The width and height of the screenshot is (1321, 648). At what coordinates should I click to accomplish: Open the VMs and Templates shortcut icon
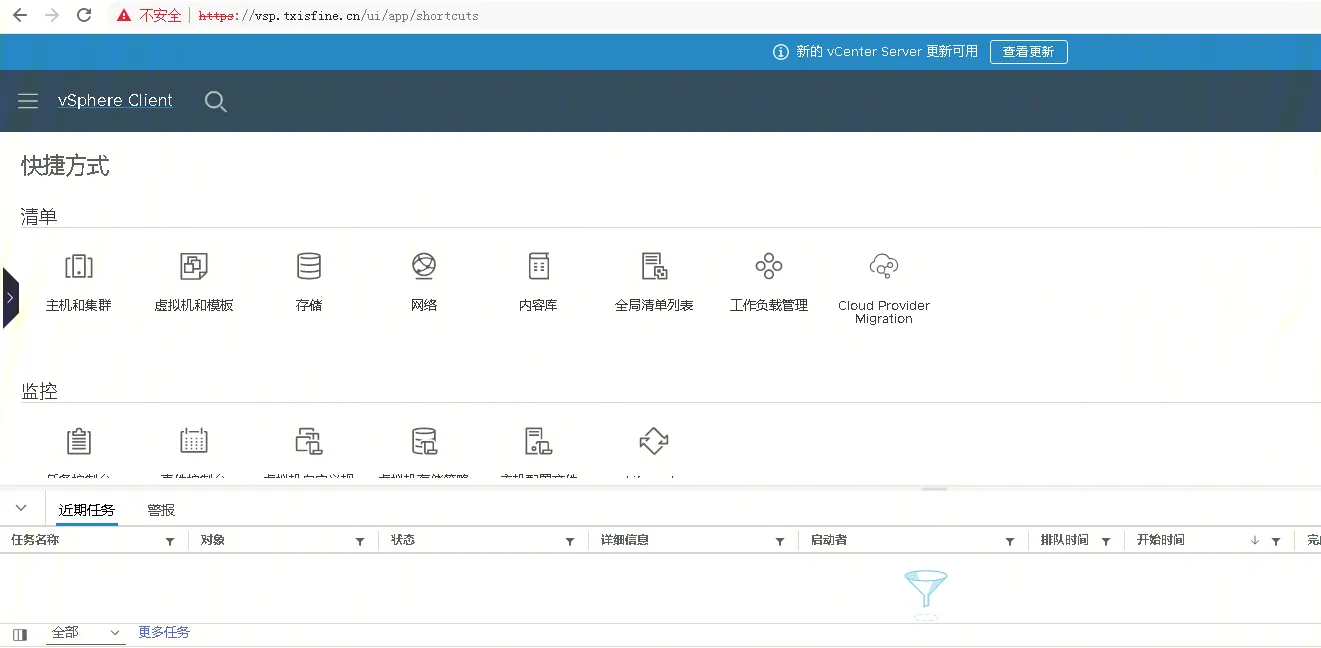tap(194, 267)
